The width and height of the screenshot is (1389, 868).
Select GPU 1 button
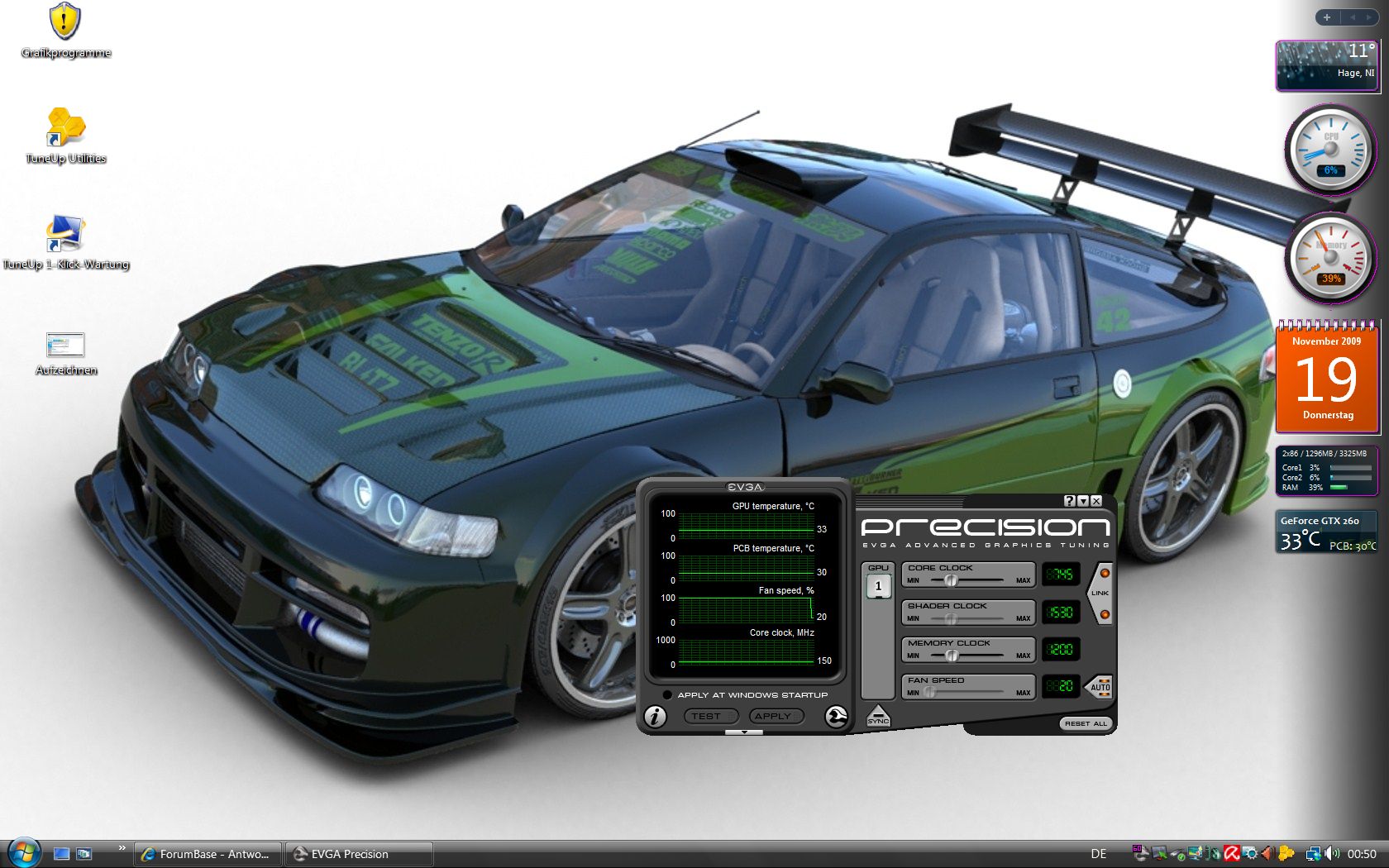[878, 586]
